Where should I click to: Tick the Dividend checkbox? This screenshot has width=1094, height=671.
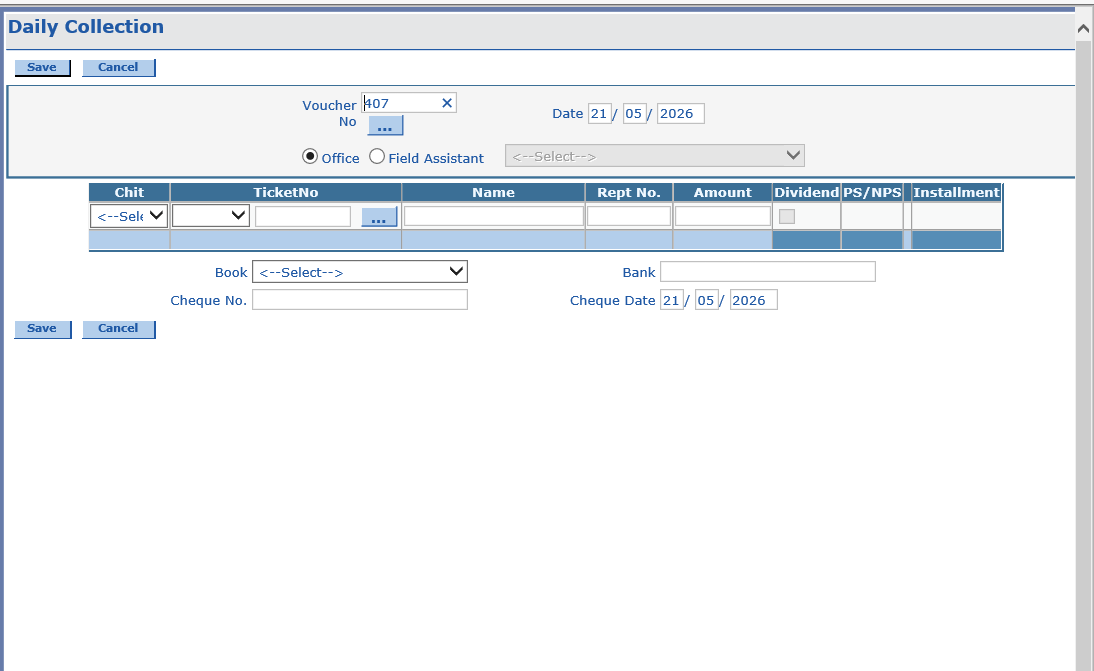point(787,217)
